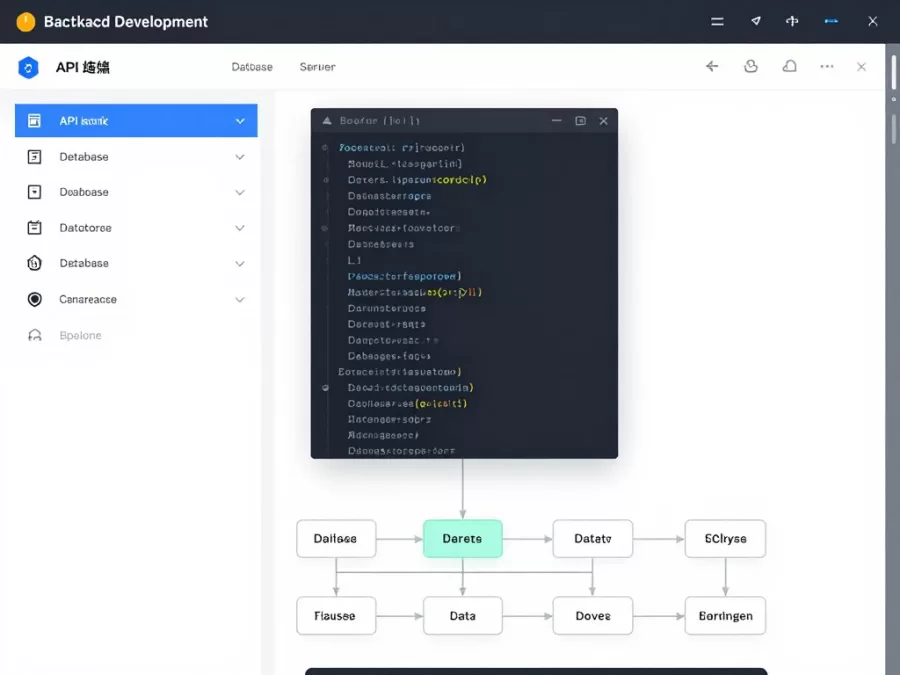
Task: Click the Dovee flow node
Action: coord(592,616)
